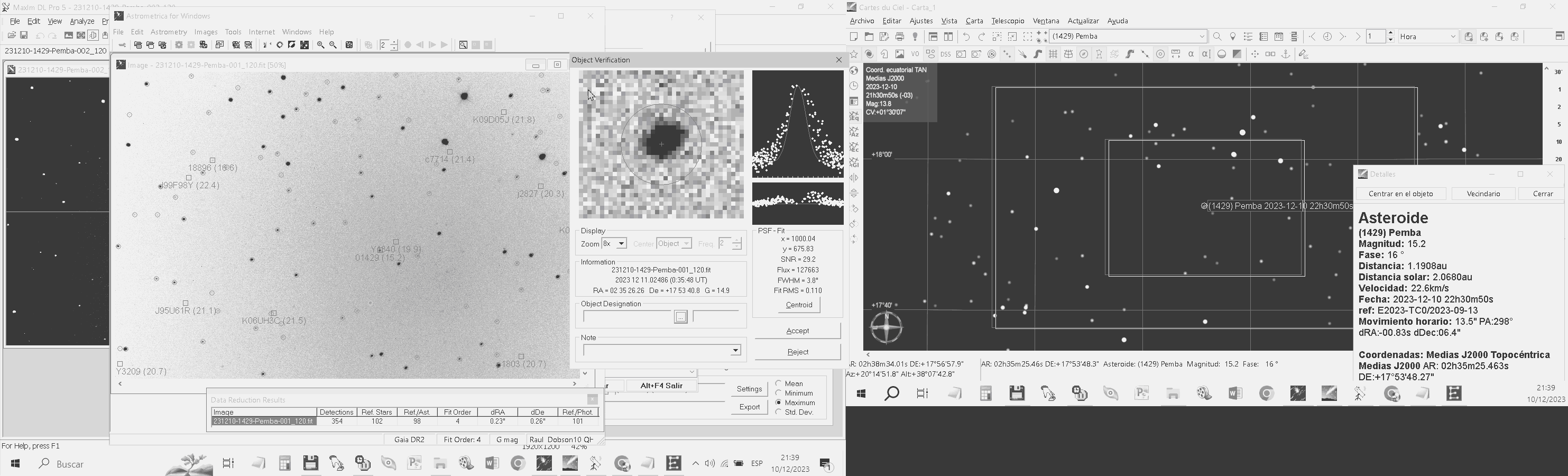Click the VO icon in Cartes du Ciel toolbar
Image resolution: width=1568 pixels, height=476 pixels.
[915, 54]
